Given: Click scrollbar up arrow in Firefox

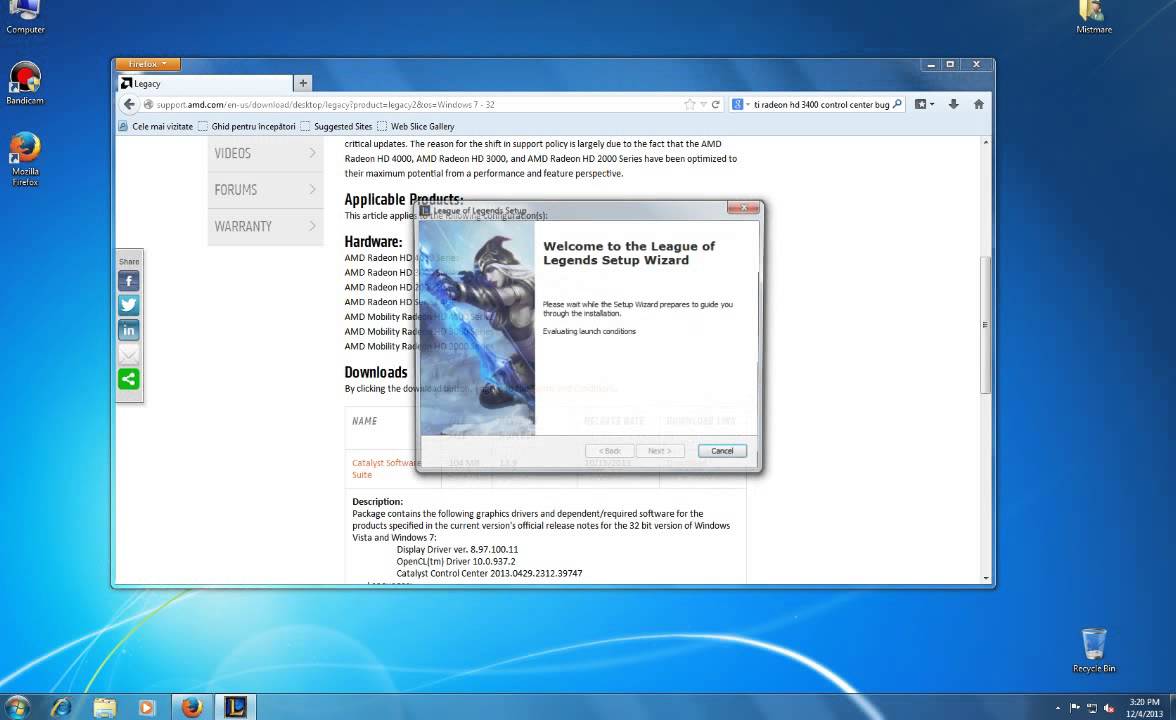Looking at the screenshot, I should [x=986, y=142].
